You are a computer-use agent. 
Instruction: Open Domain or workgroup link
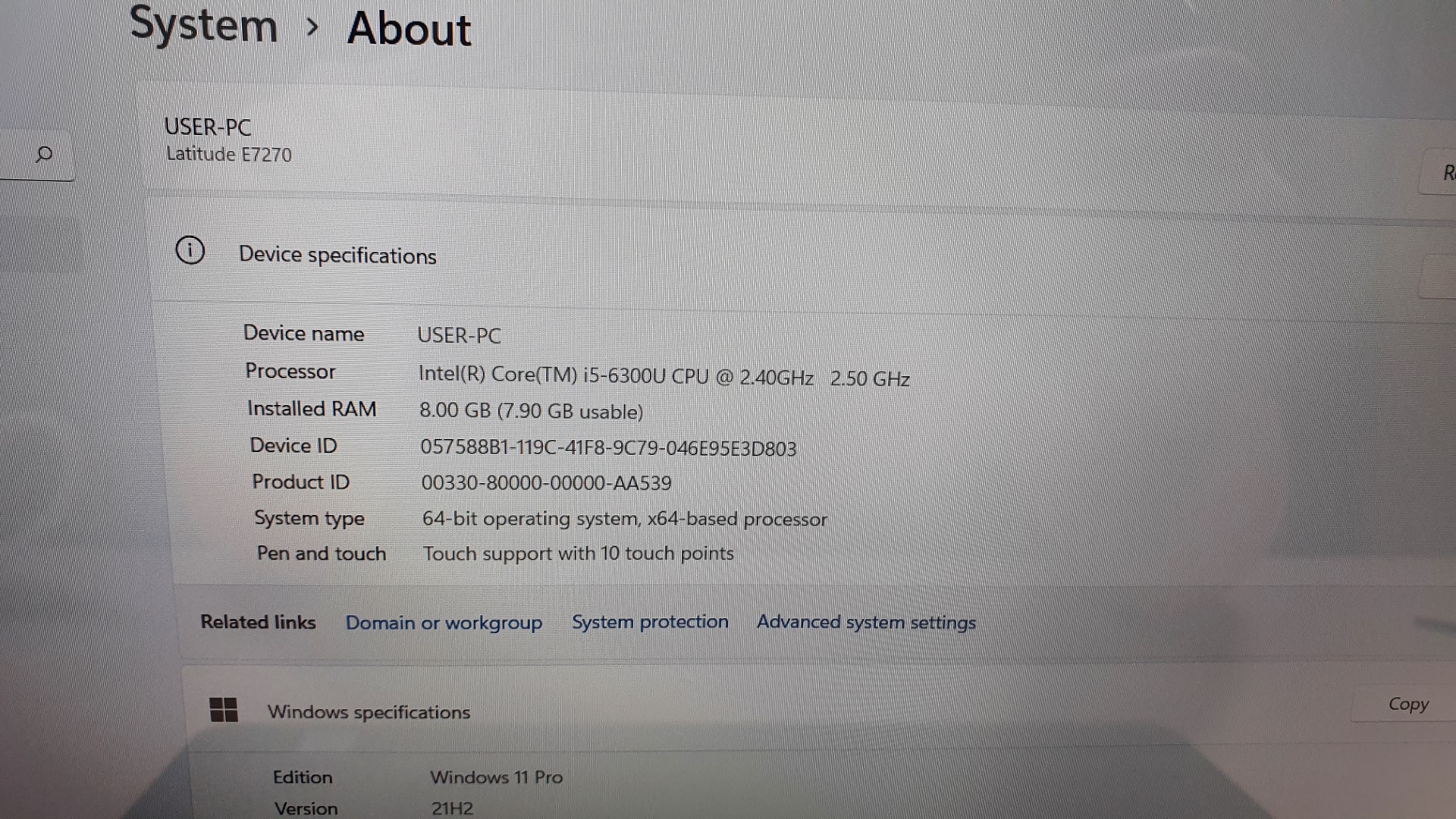[x=444, y=623]
